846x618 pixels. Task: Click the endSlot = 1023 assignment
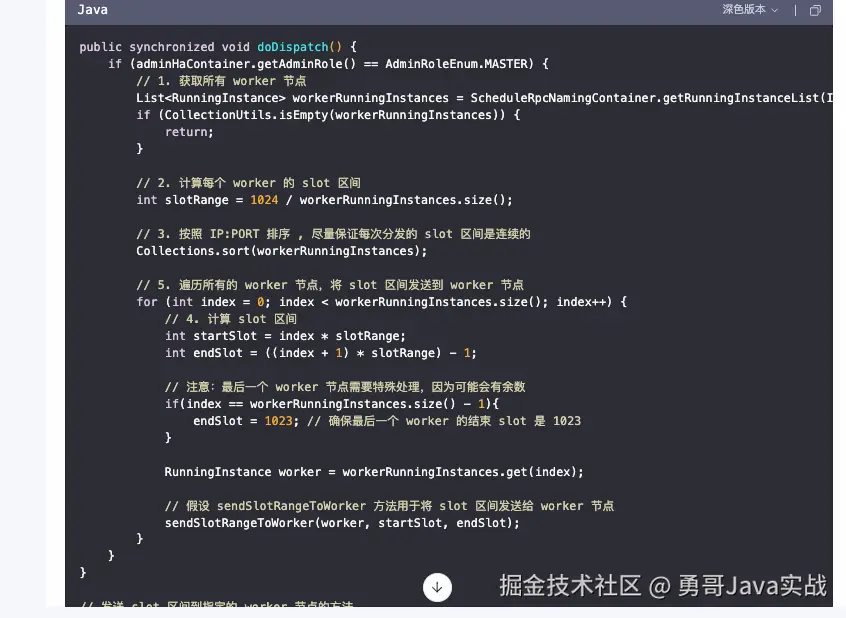[245, 420]
